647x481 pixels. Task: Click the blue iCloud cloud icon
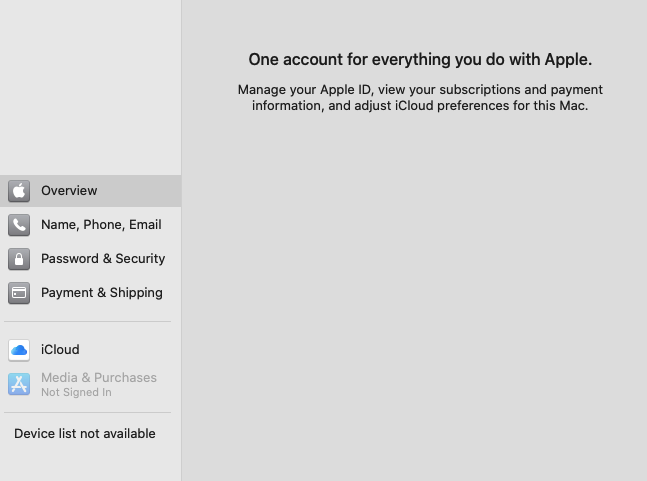pos(19,350)
